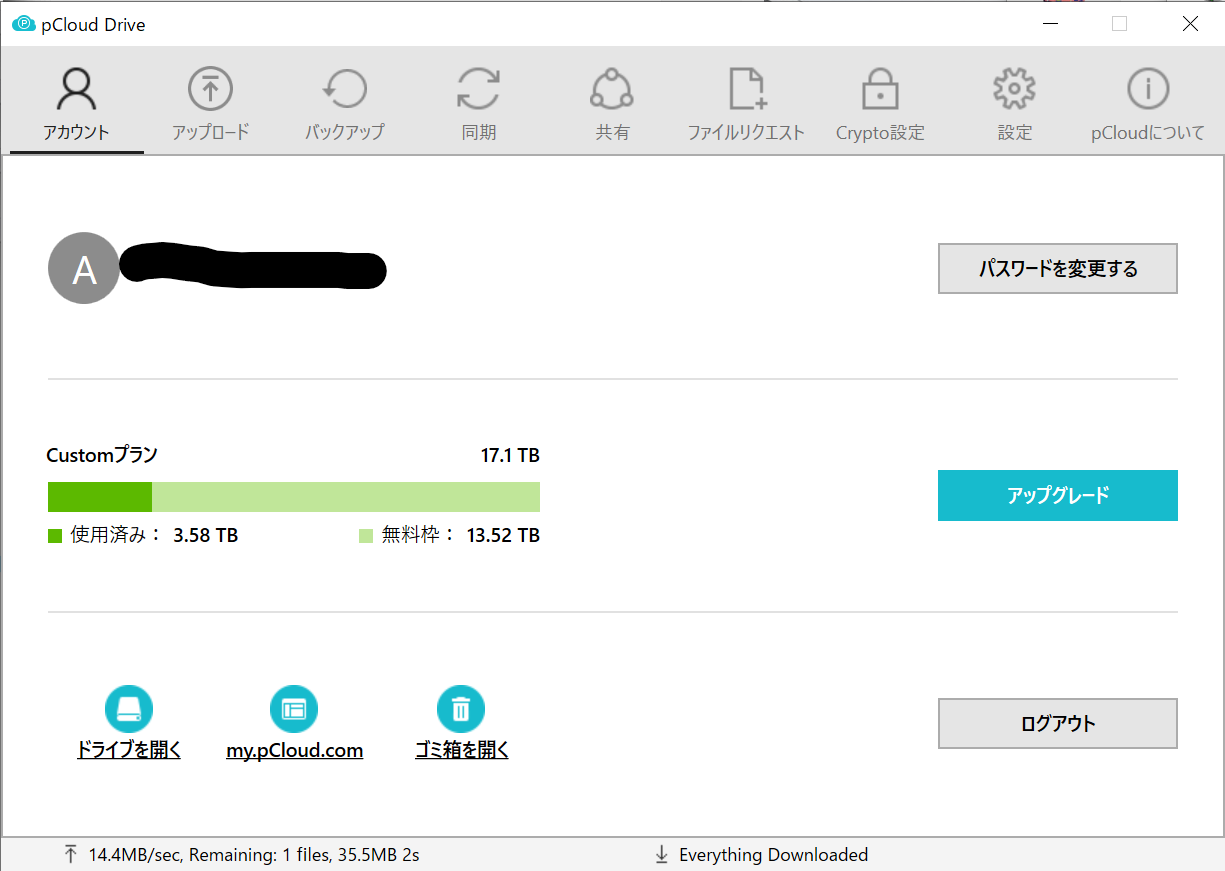Image resolution: width=1225 pixels, height=871 pixels.
Task: Go to the 同期 sync tab
Action: (478, 103)
